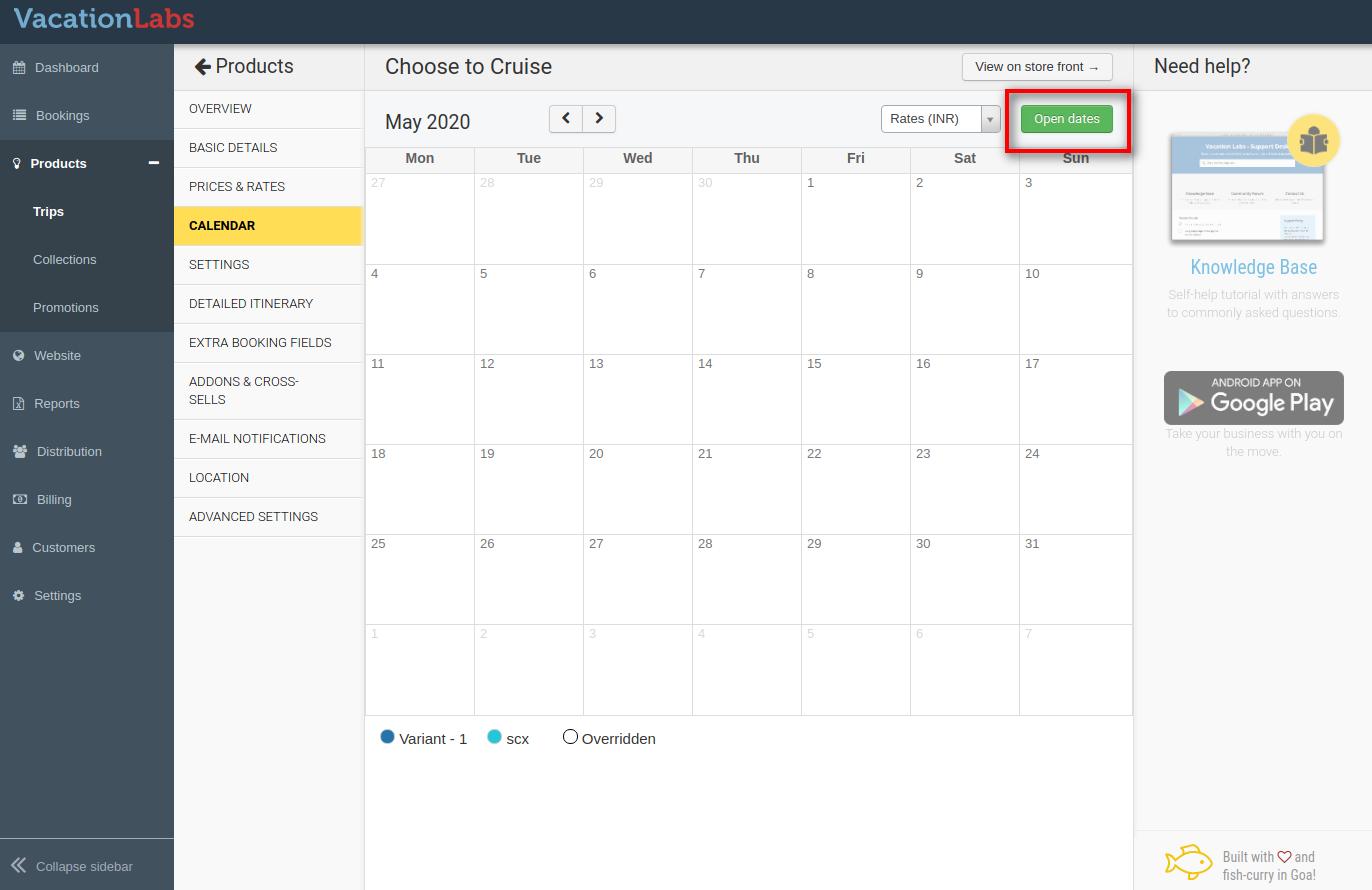Open the Prices & Rates tab

(x=237, y=187)
